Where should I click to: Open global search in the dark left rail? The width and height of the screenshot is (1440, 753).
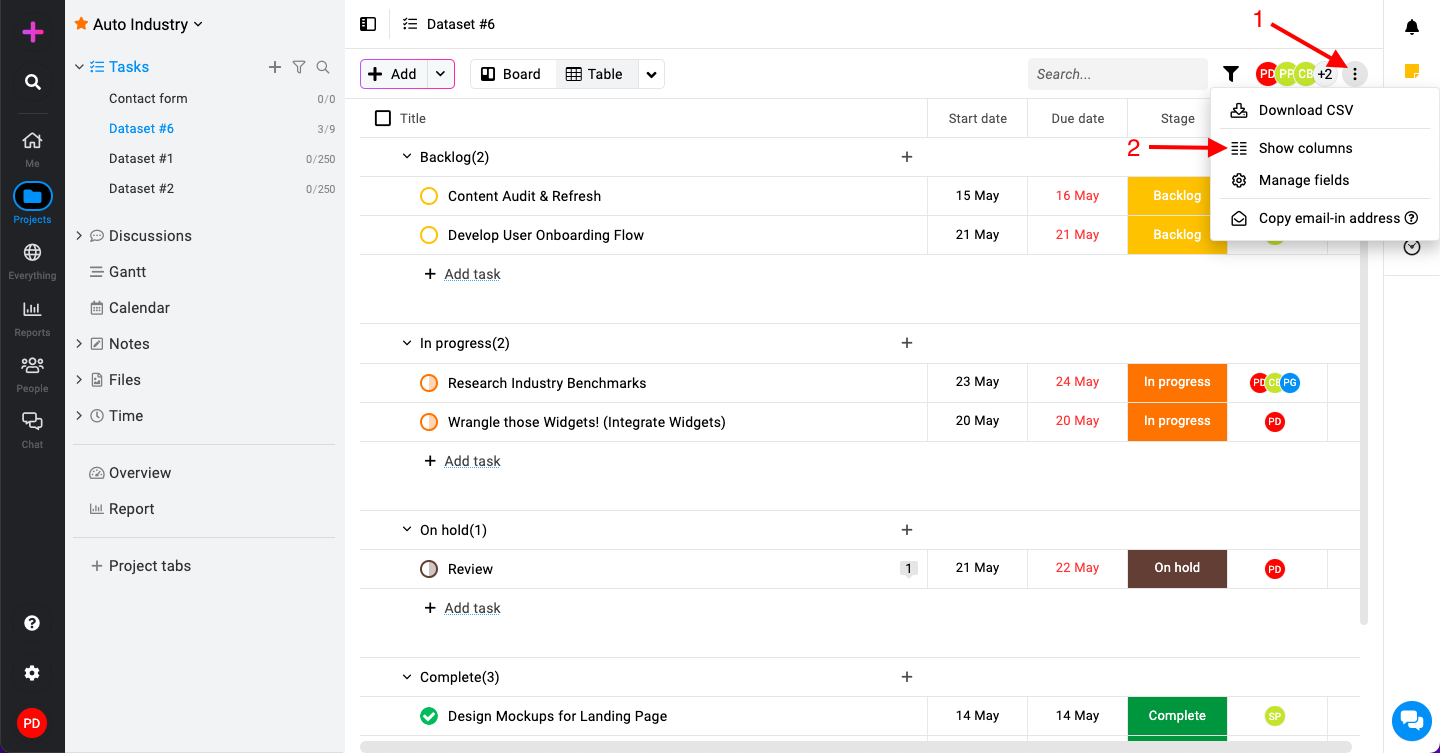[33, 82]
